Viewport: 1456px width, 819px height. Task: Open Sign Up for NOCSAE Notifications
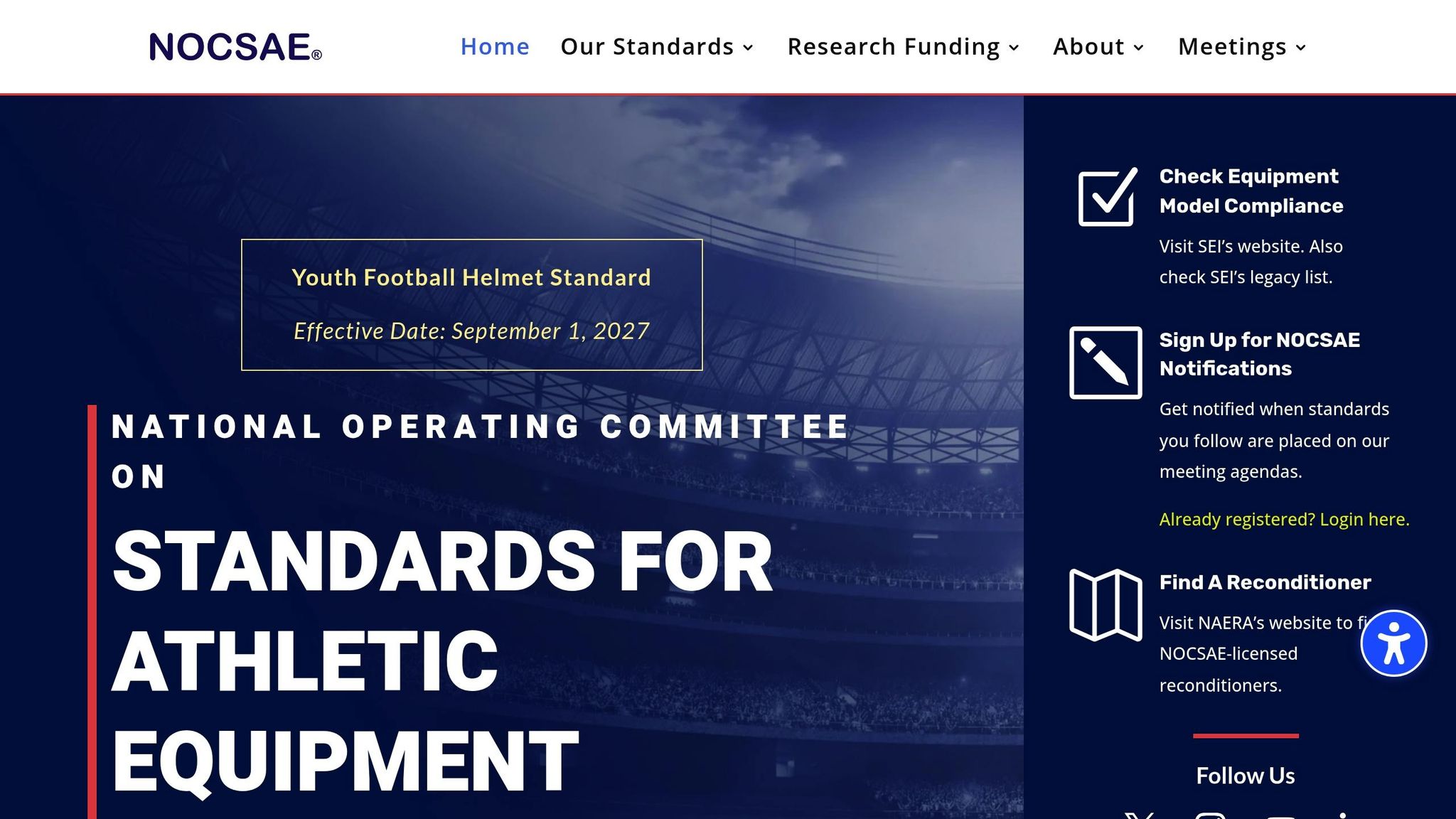(1259, 354)
